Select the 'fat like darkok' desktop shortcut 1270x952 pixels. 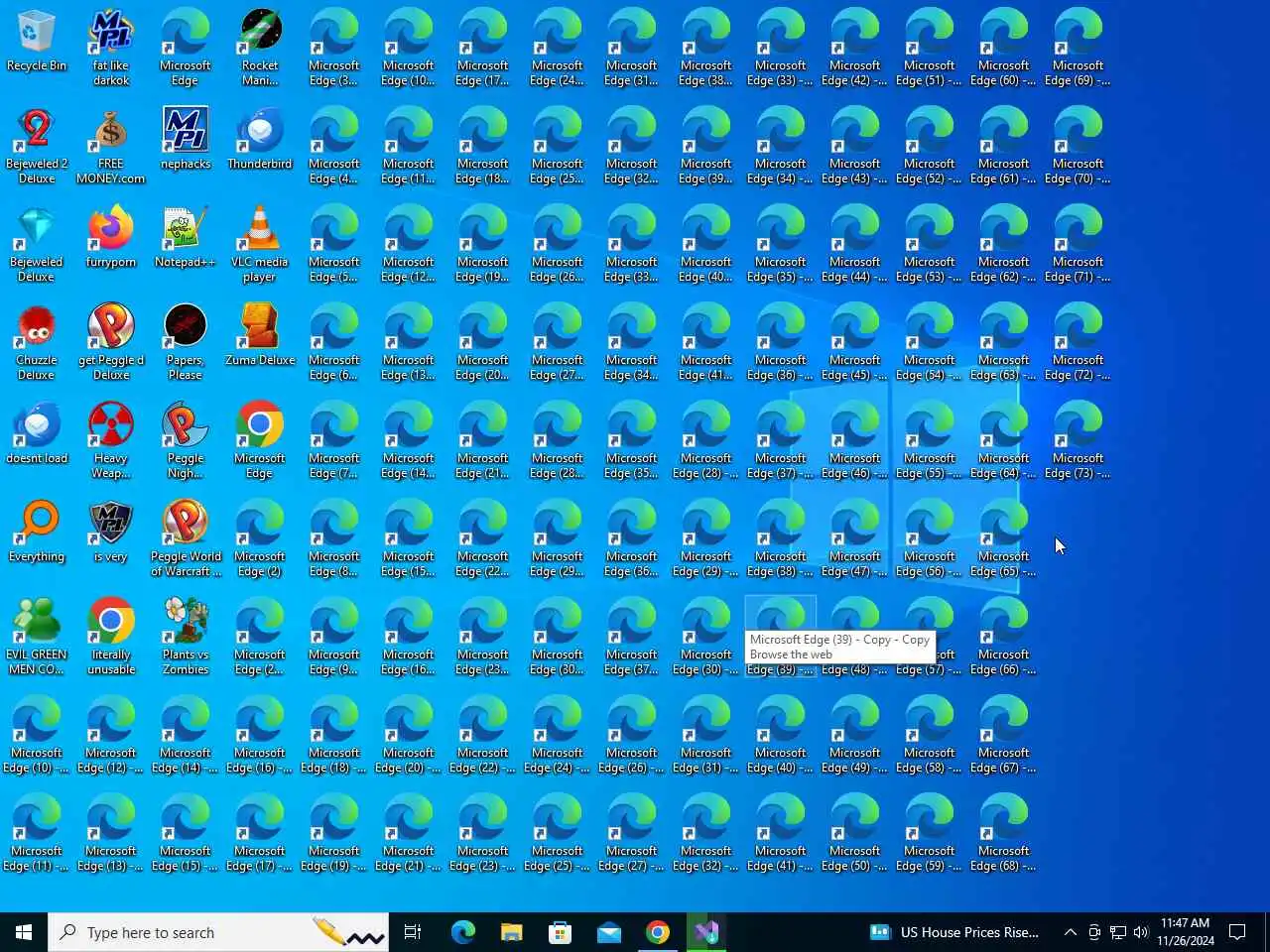[111, 48]
